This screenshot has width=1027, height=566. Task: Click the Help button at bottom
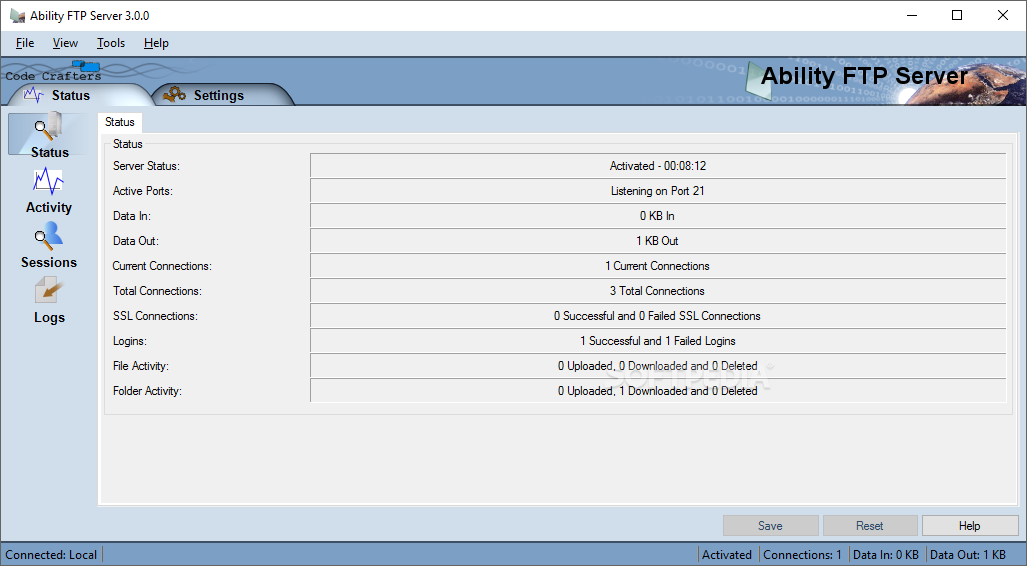click(969, 525)
